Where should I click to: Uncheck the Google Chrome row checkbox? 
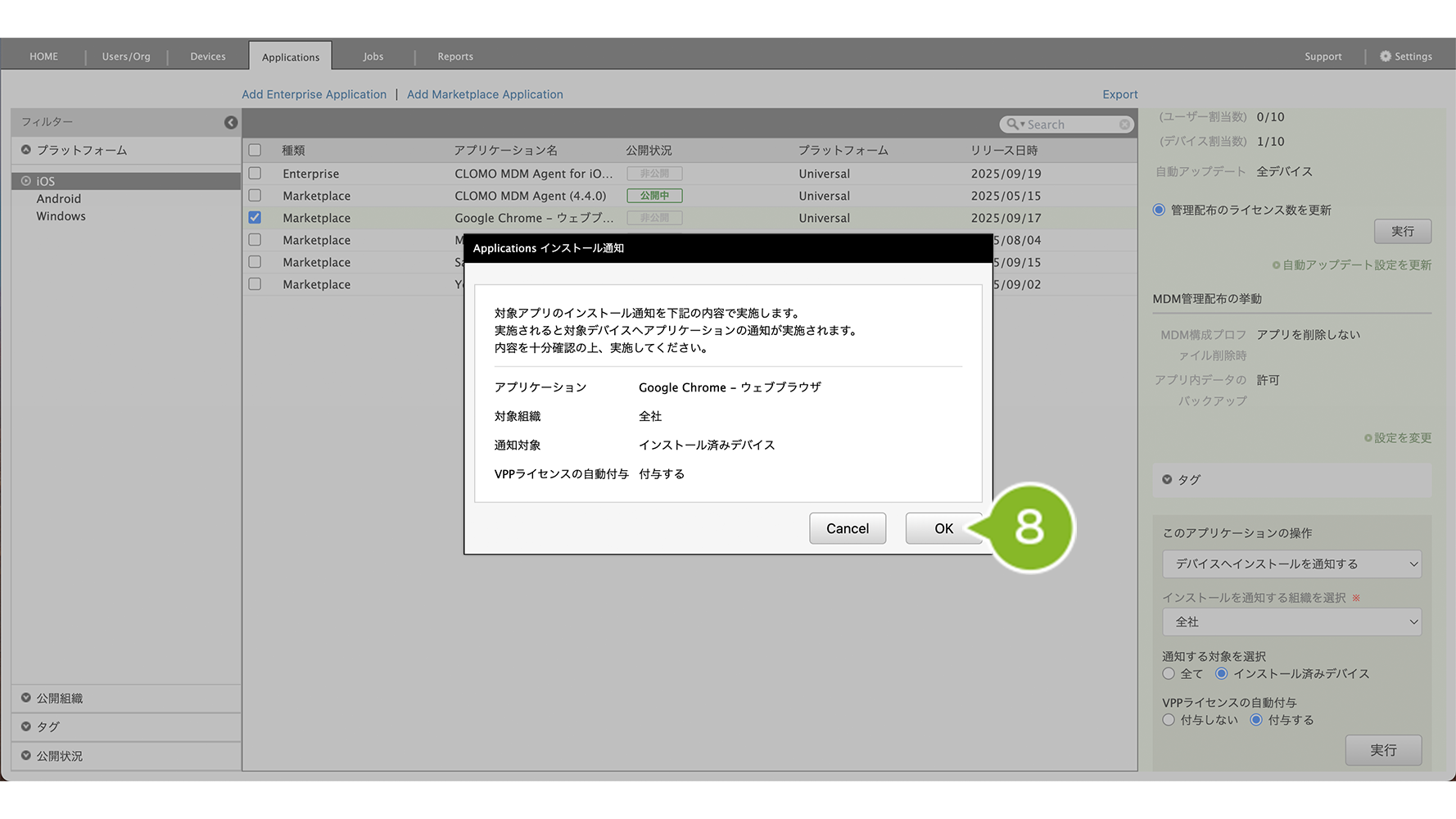point(255,218)
